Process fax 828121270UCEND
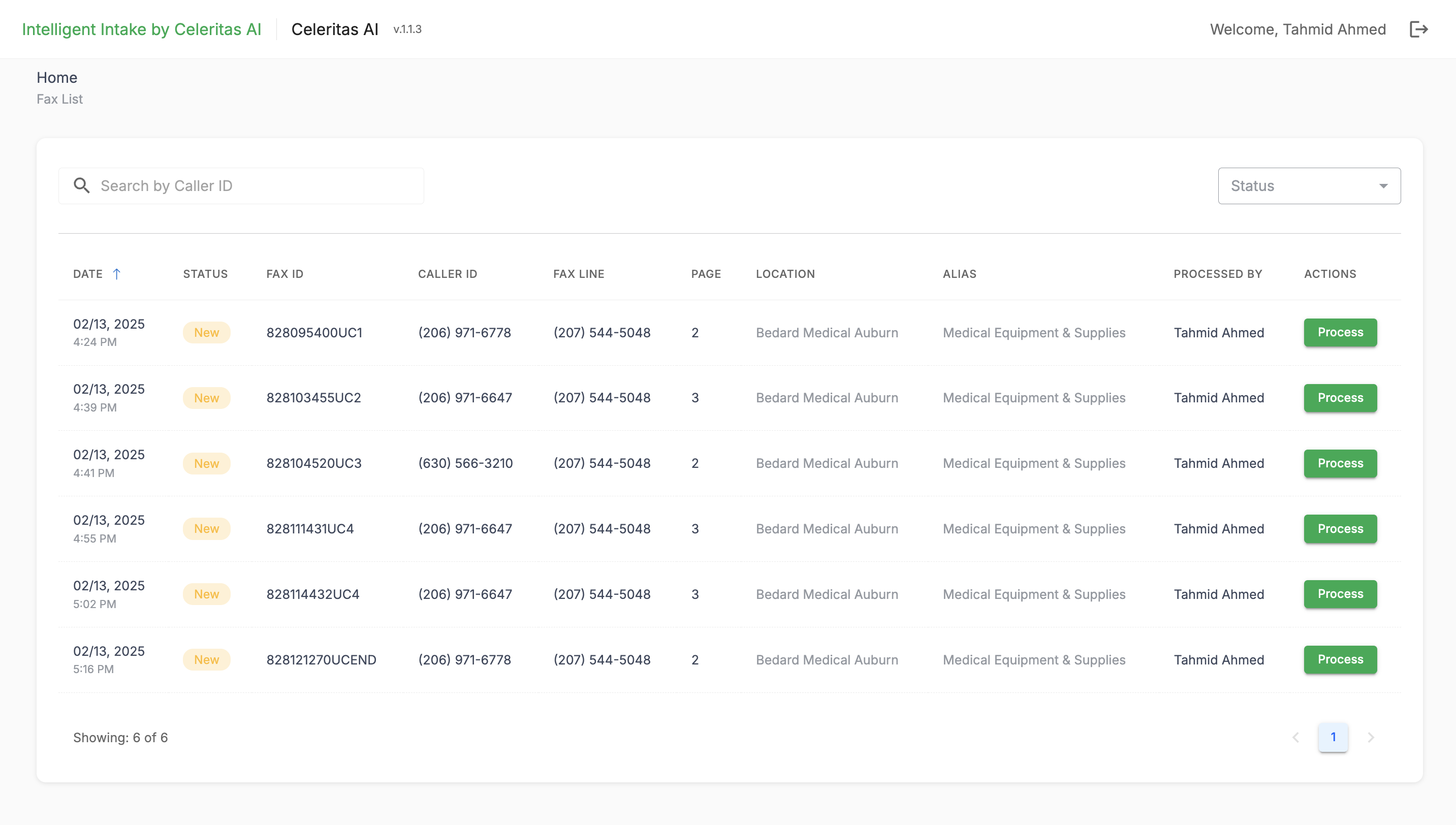 (x=1340, y=659)
